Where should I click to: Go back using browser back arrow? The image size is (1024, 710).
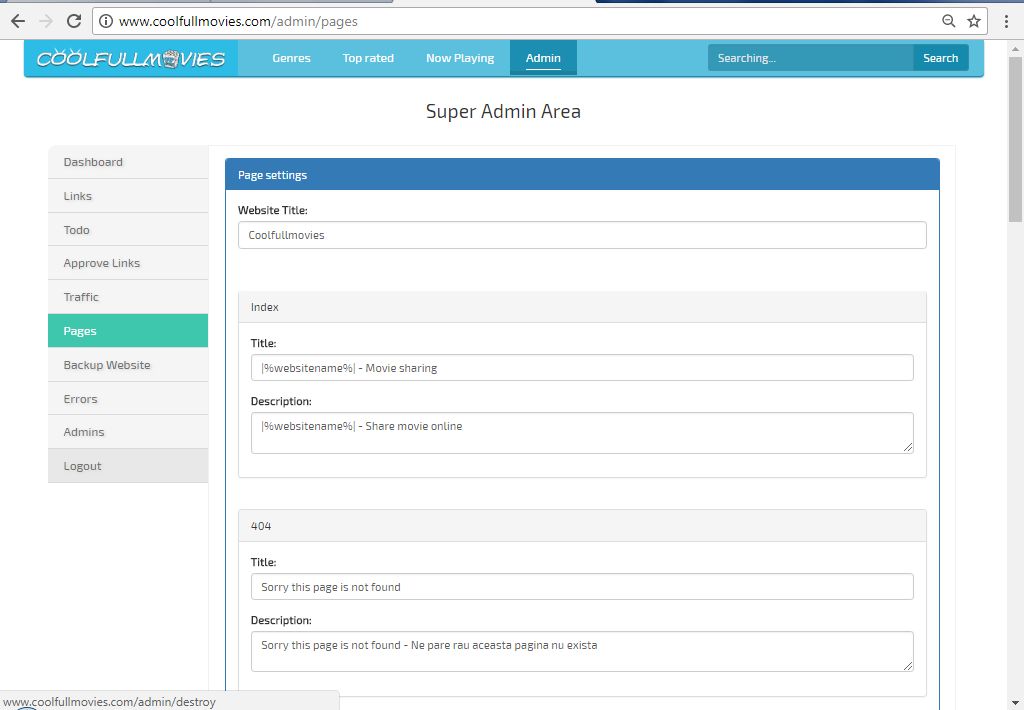pyautogui.click(x=18, y=21)
